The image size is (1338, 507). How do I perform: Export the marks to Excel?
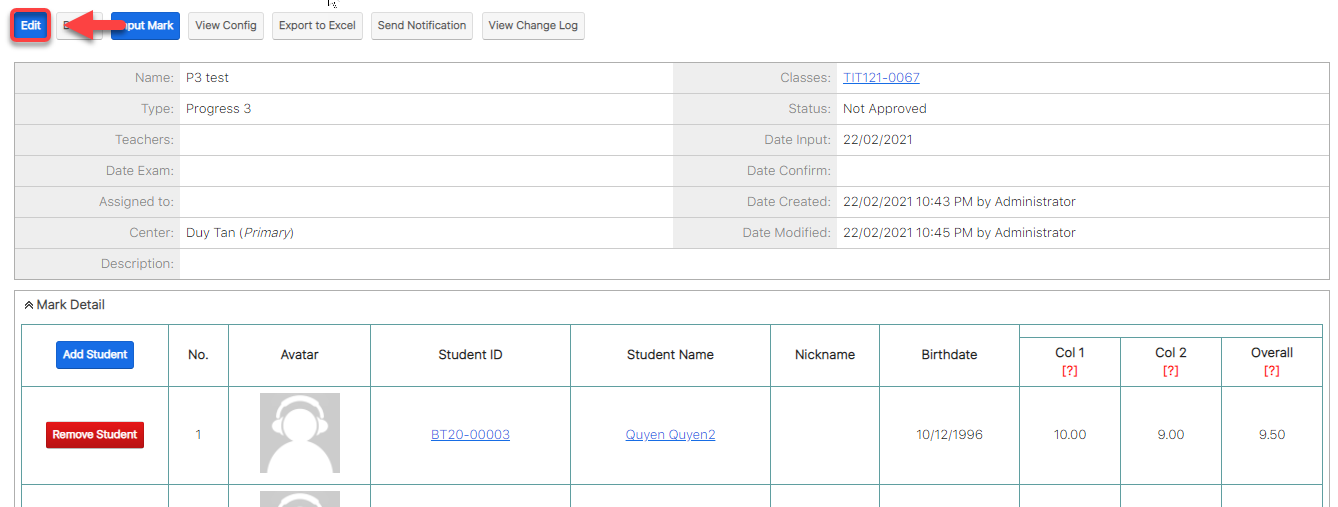[317, 26]
